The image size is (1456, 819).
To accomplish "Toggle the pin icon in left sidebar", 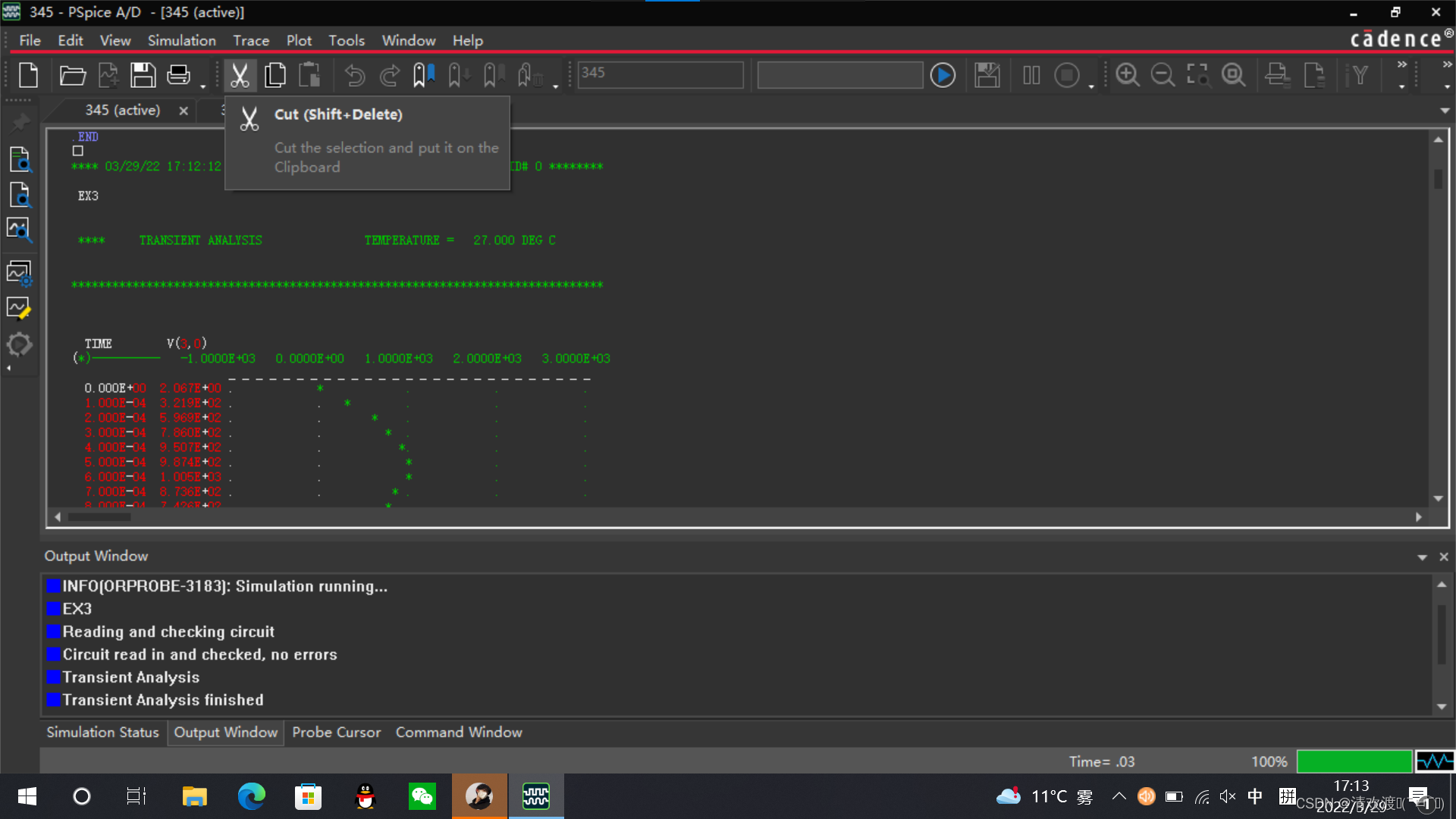I will point(20,121).
